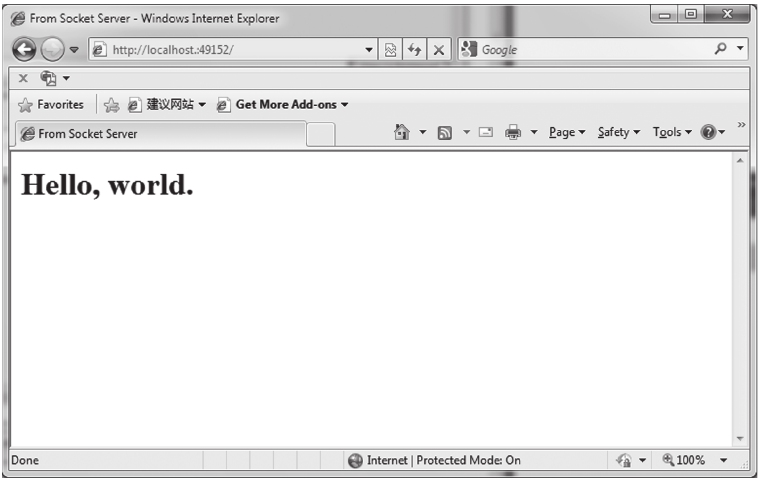The height and width of the screenshot is (481, 761).
Task: Expand the address bar history dropdown
Action: (x=369, y=50)
